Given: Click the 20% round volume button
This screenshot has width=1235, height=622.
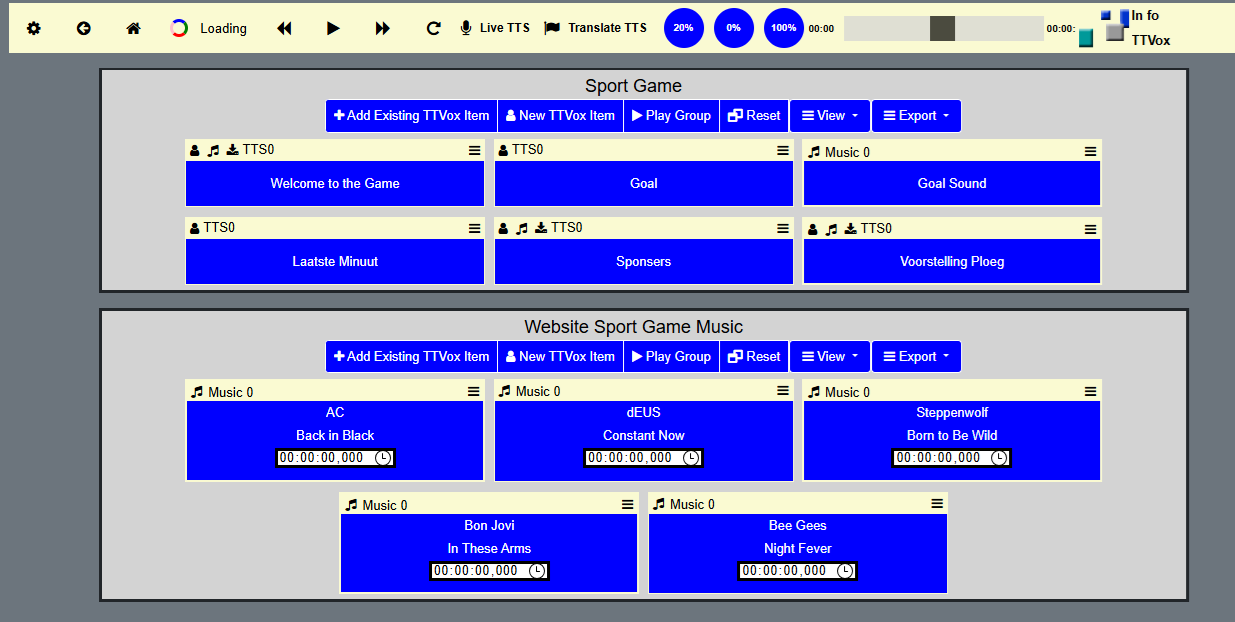Looking at the screenshot, I should [684, 28].
